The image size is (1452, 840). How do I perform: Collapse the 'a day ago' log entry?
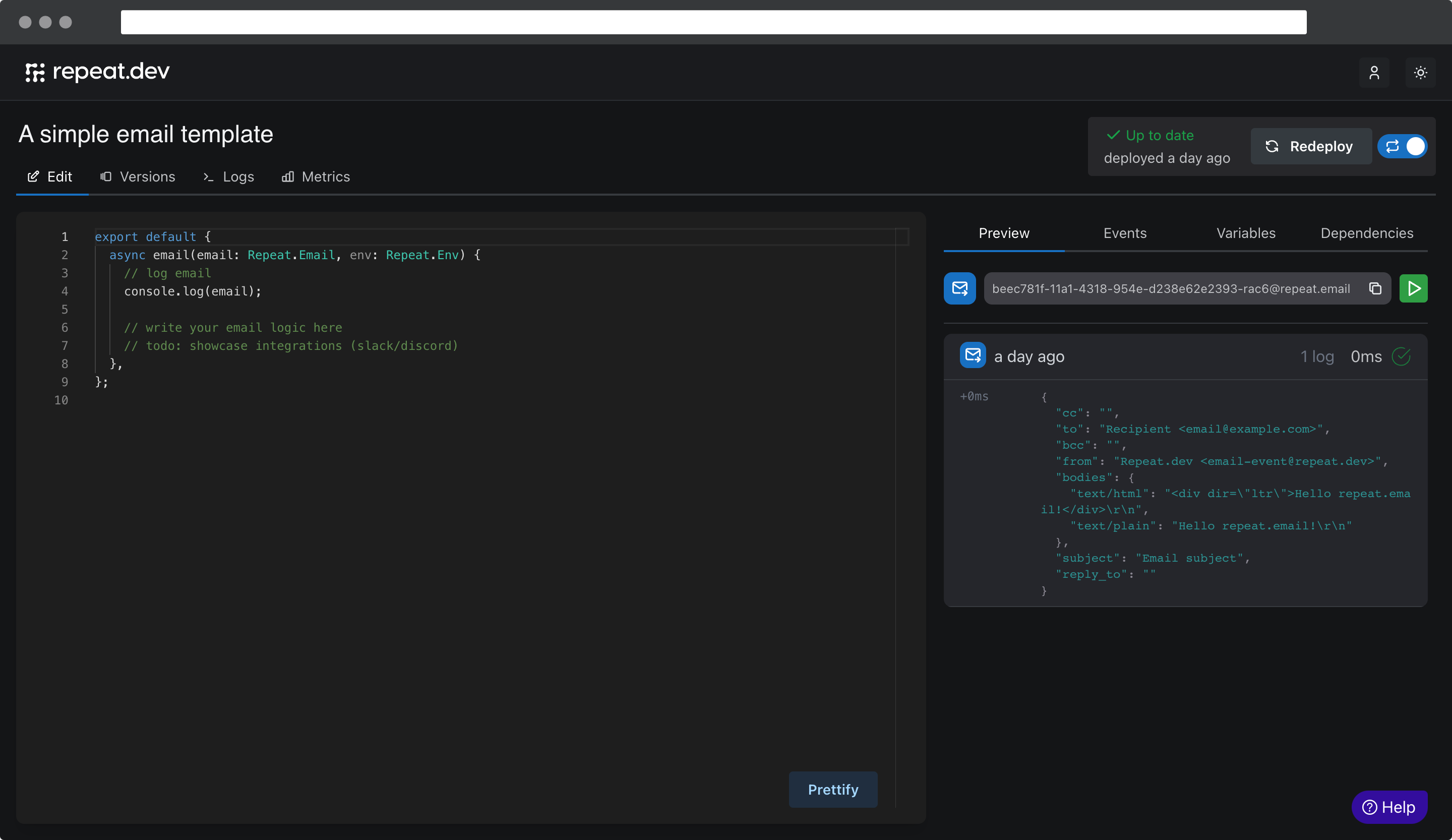(x=1029, y=356)
